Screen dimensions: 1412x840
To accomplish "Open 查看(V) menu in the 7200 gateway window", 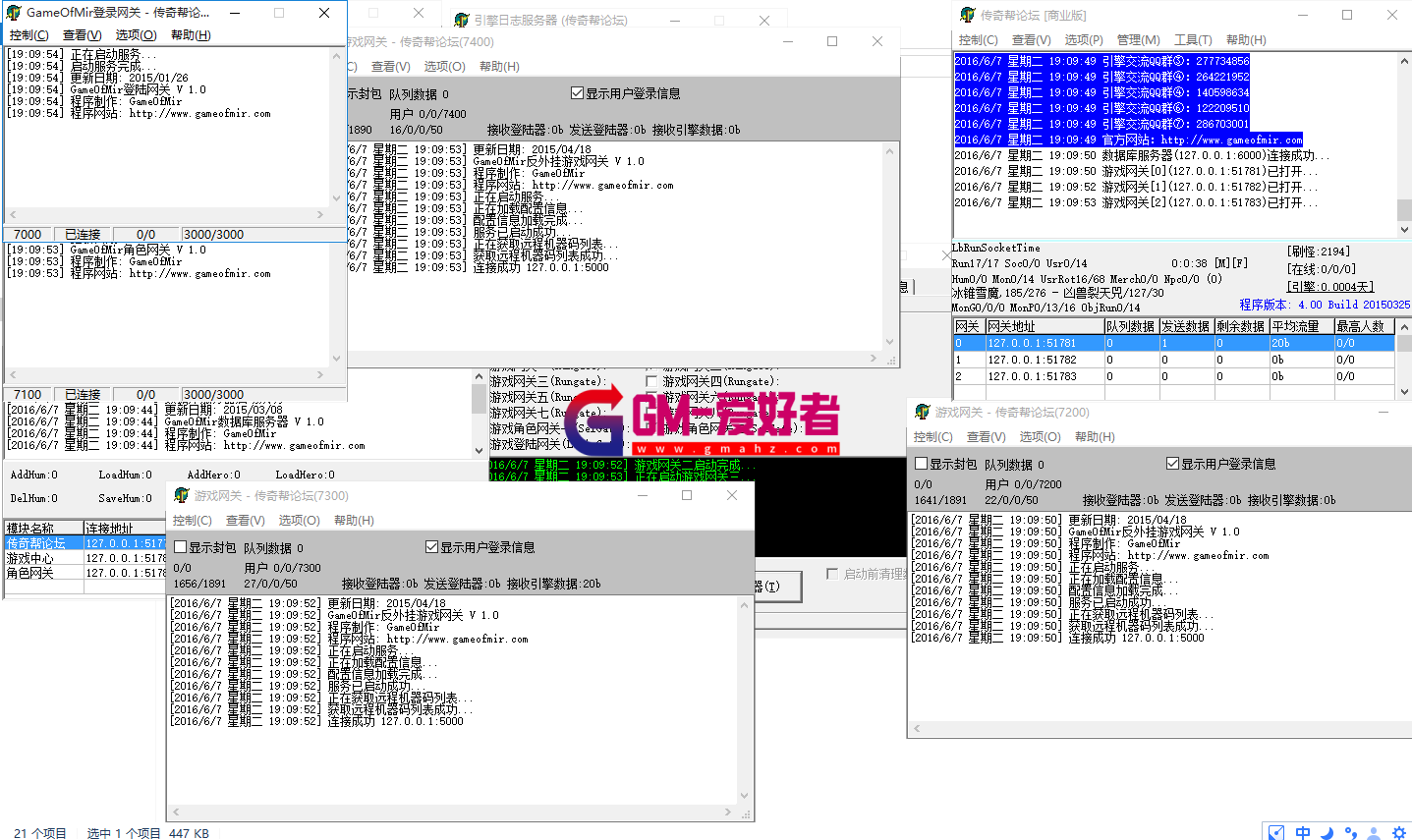I will 986,437.
